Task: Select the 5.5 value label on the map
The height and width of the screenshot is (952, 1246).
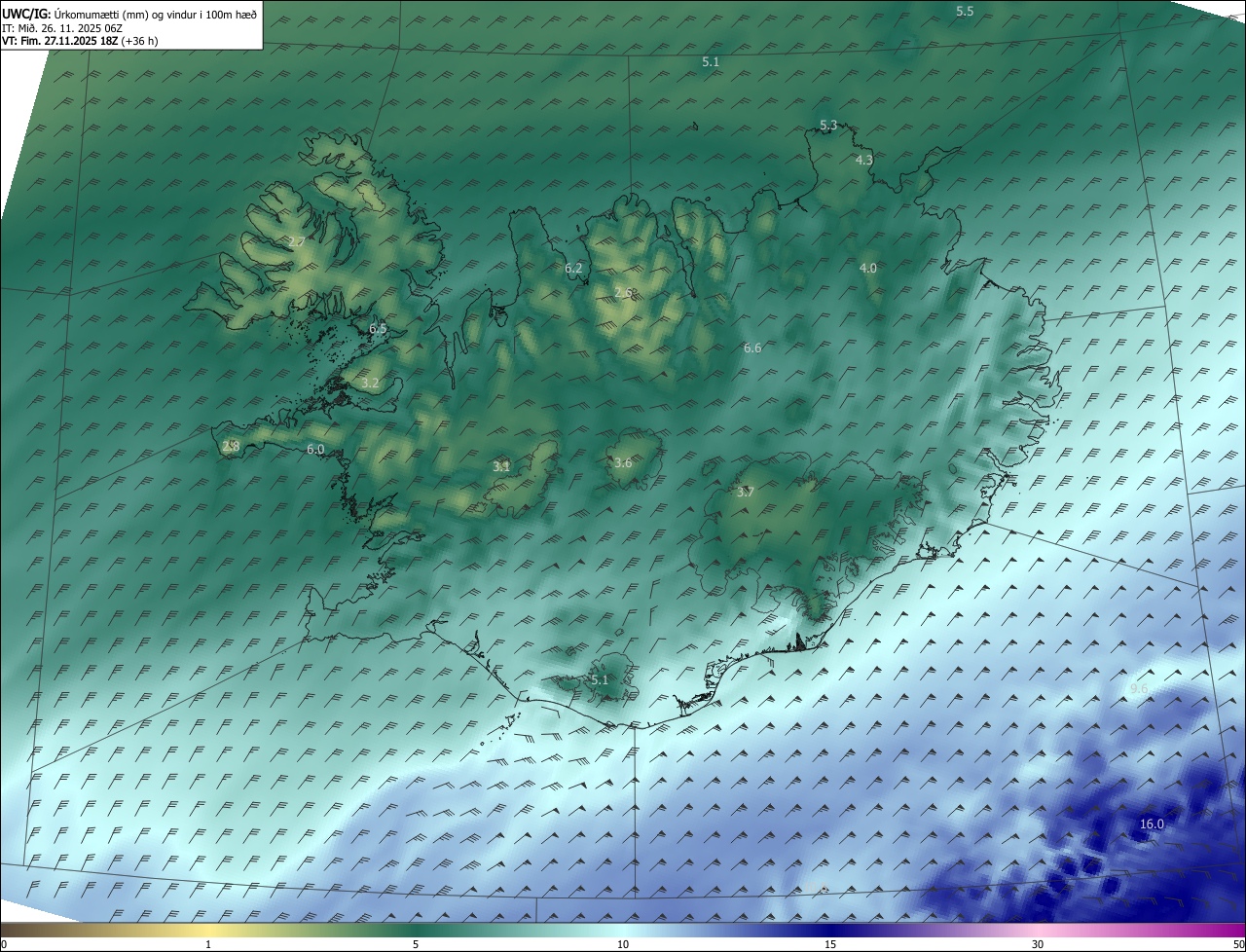Action: coord(965,12)
